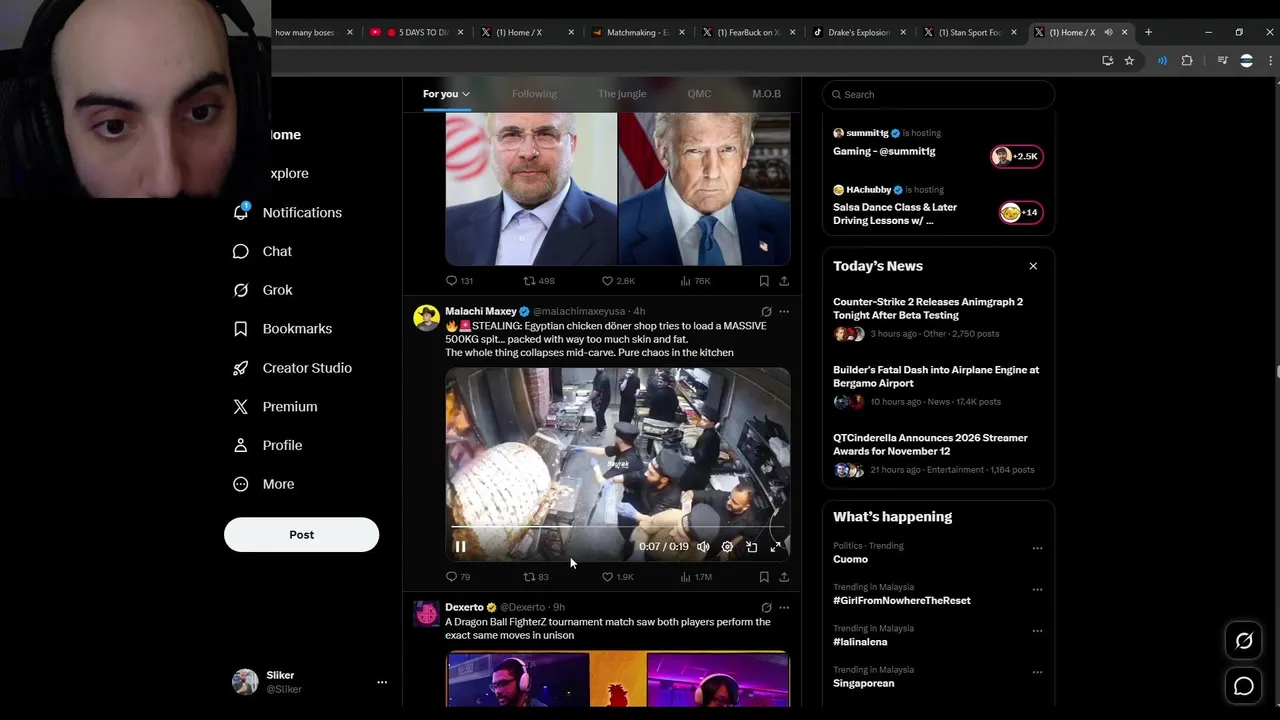Open a new browser tab

coord(1148,32)
